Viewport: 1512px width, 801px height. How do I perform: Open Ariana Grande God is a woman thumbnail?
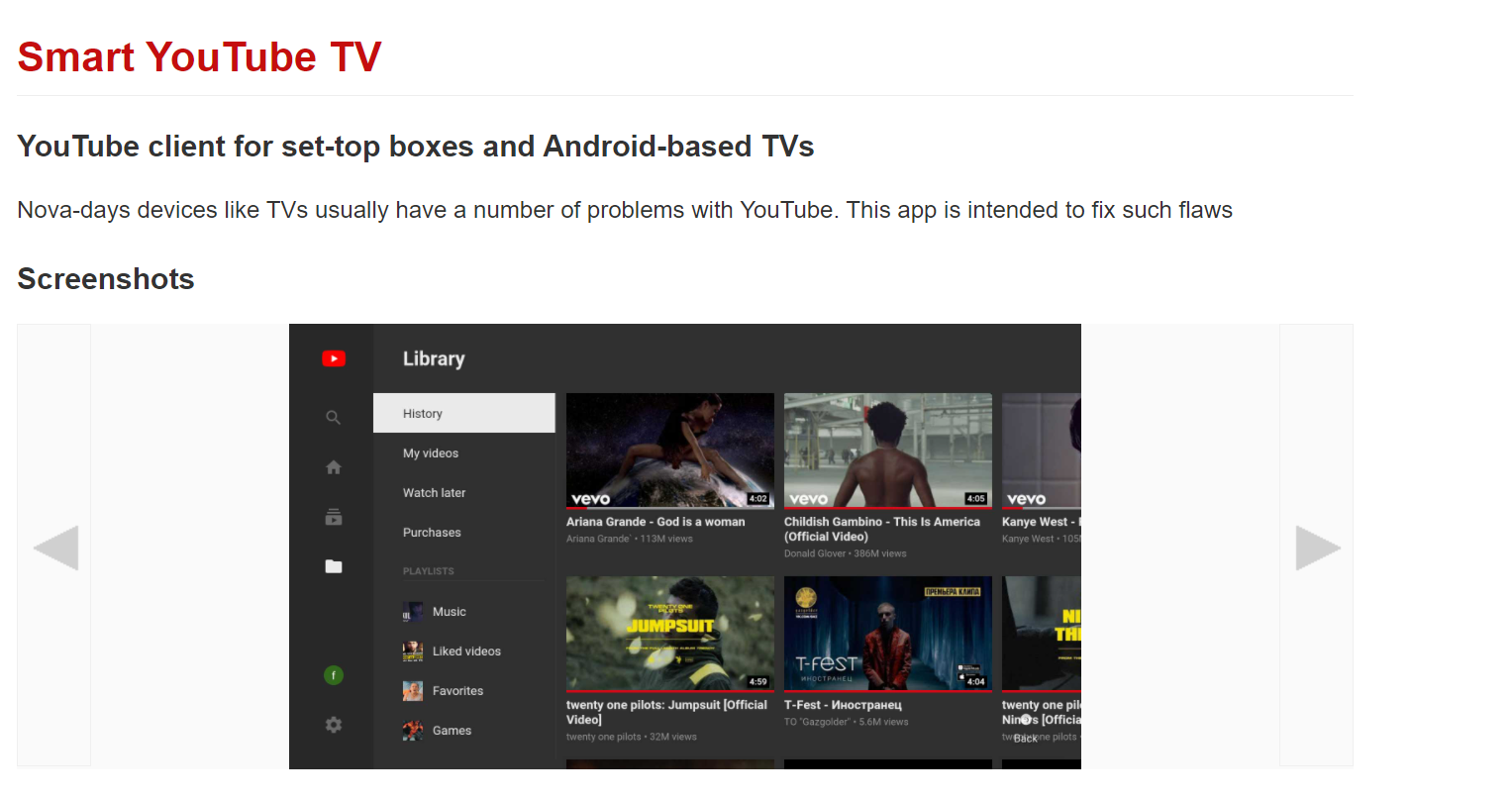coord(670,451)
